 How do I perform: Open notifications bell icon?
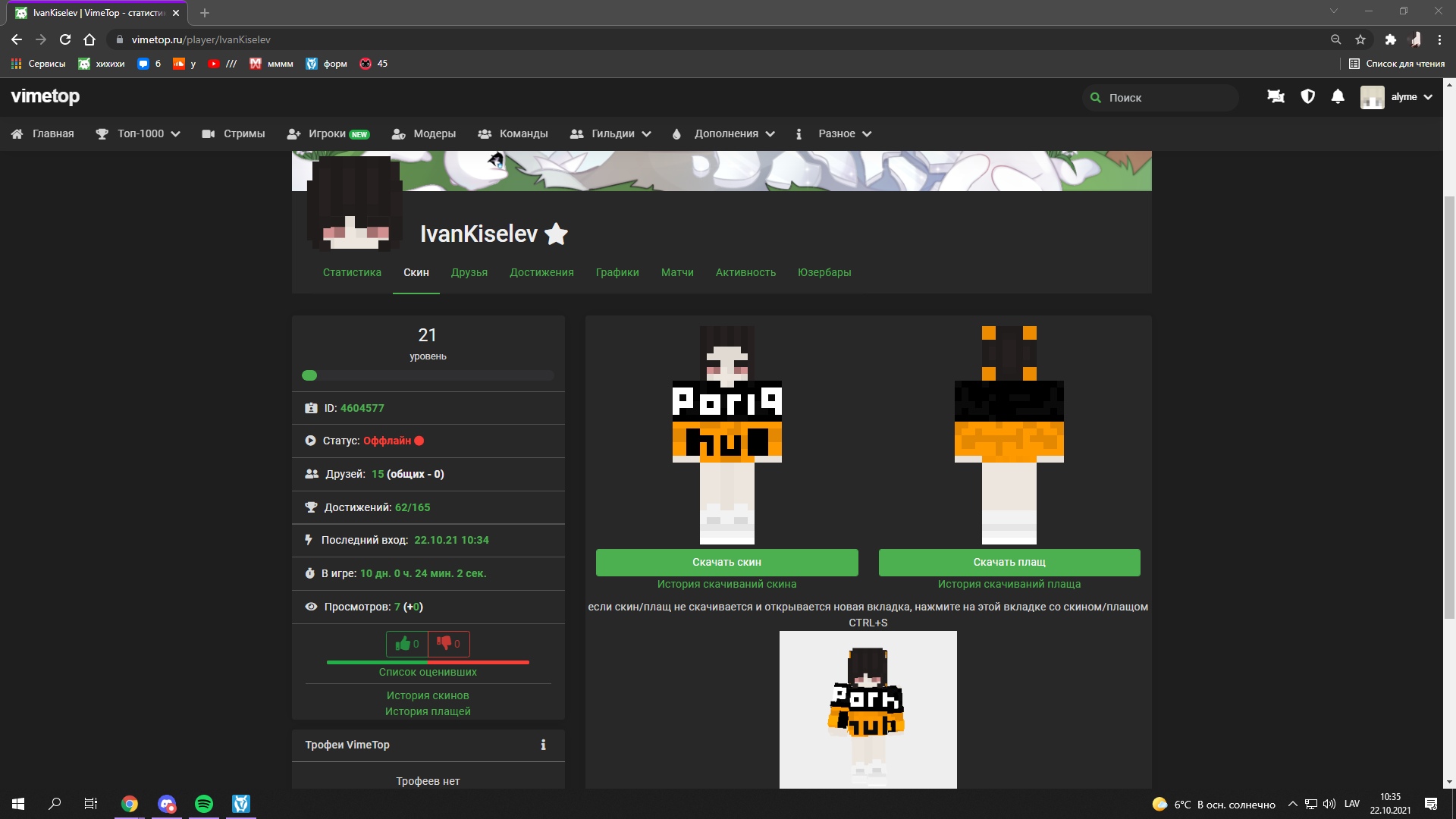(x=1338, y=97)
